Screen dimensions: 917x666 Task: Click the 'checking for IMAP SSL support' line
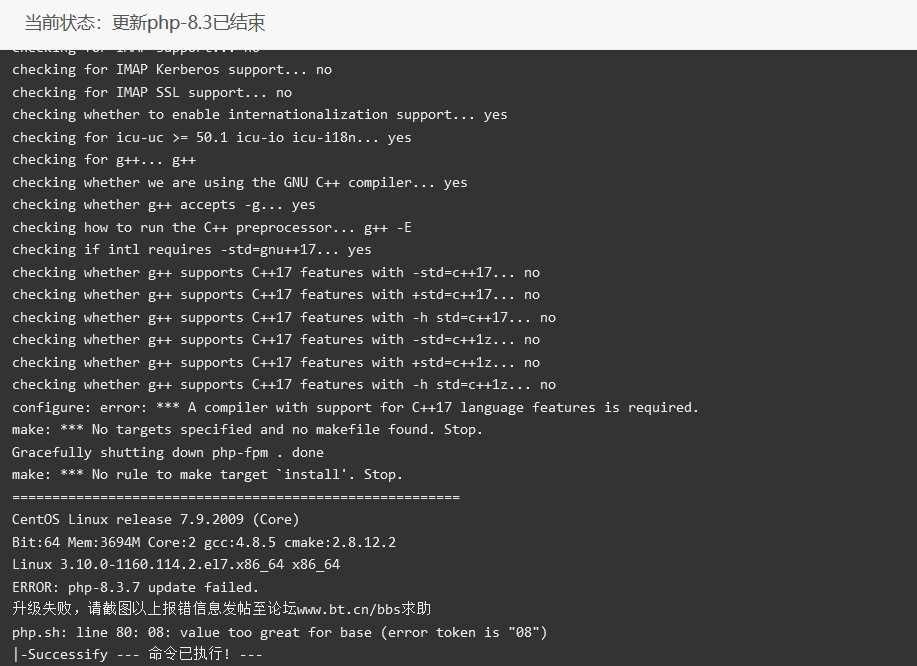[x=152, y=93]
